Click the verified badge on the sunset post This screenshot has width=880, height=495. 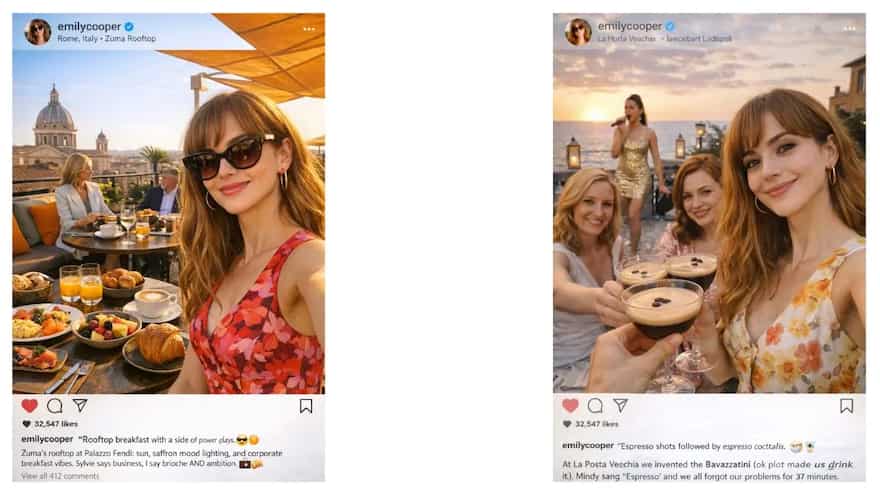(670, 27)
